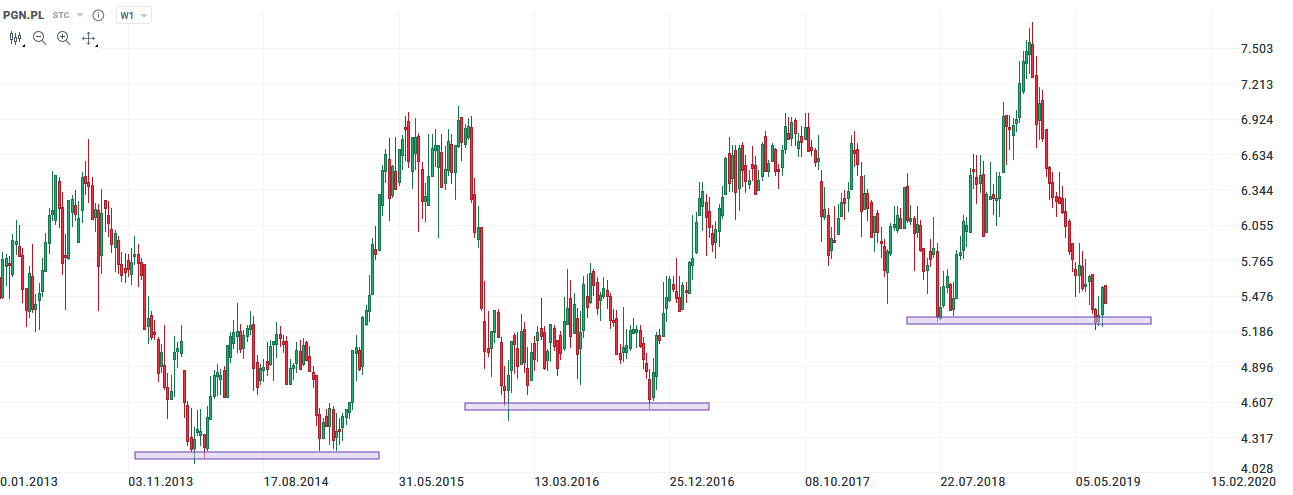
Task: Expand the STC dropdown arrow
Action: [80, 16]
